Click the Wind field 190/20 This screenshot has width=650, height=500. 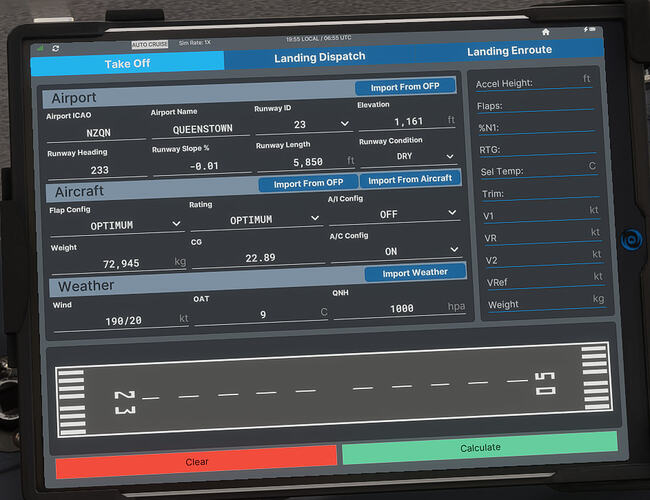click(121, 321)
